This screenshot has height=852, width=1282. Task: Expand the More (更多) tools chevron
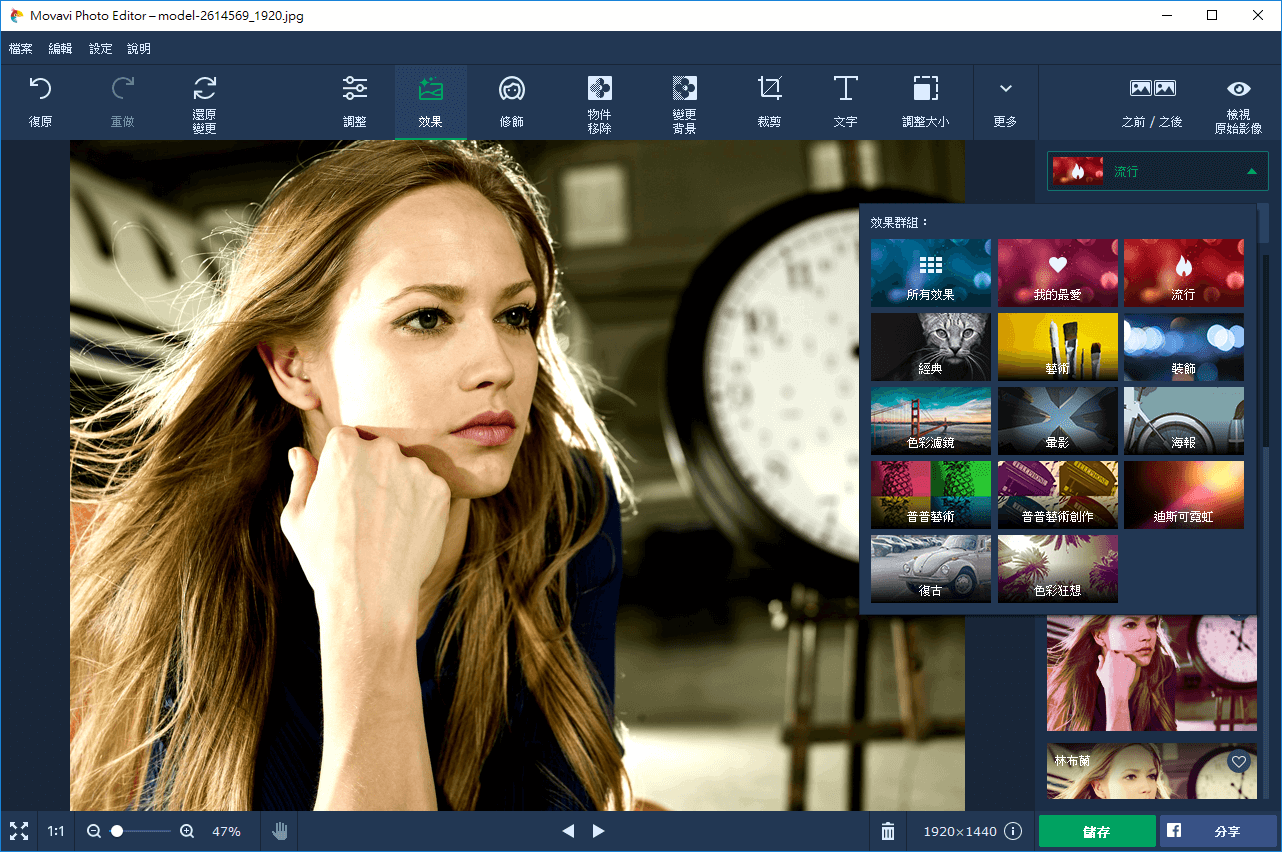(x=1005, y=90)
